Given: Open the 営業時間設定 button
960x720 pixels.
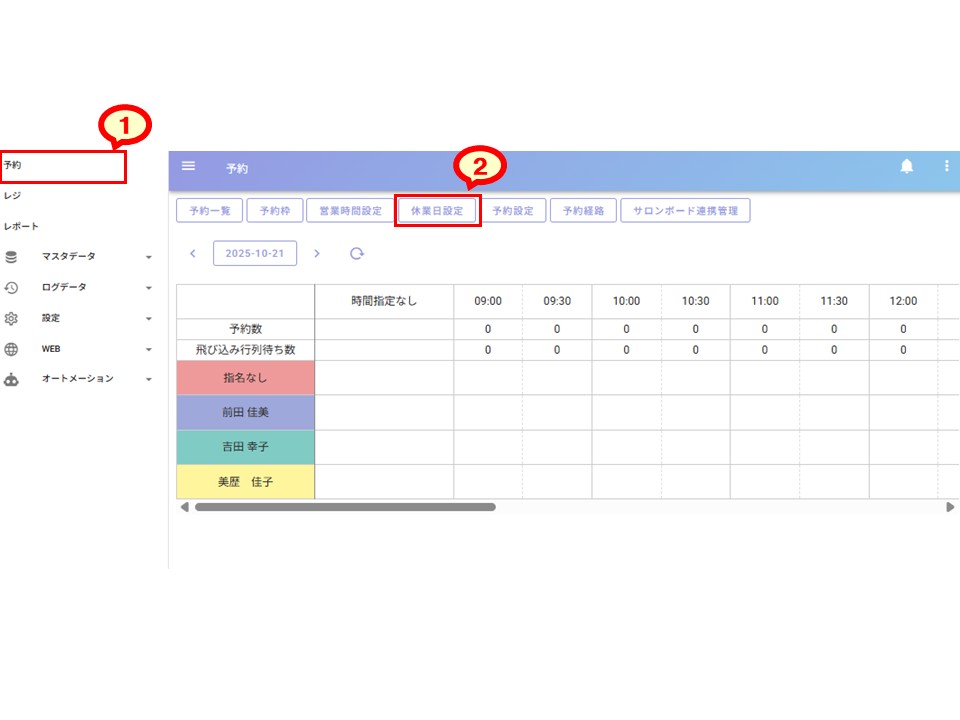Looking at the screenshot, I should (x=350, y=211).
